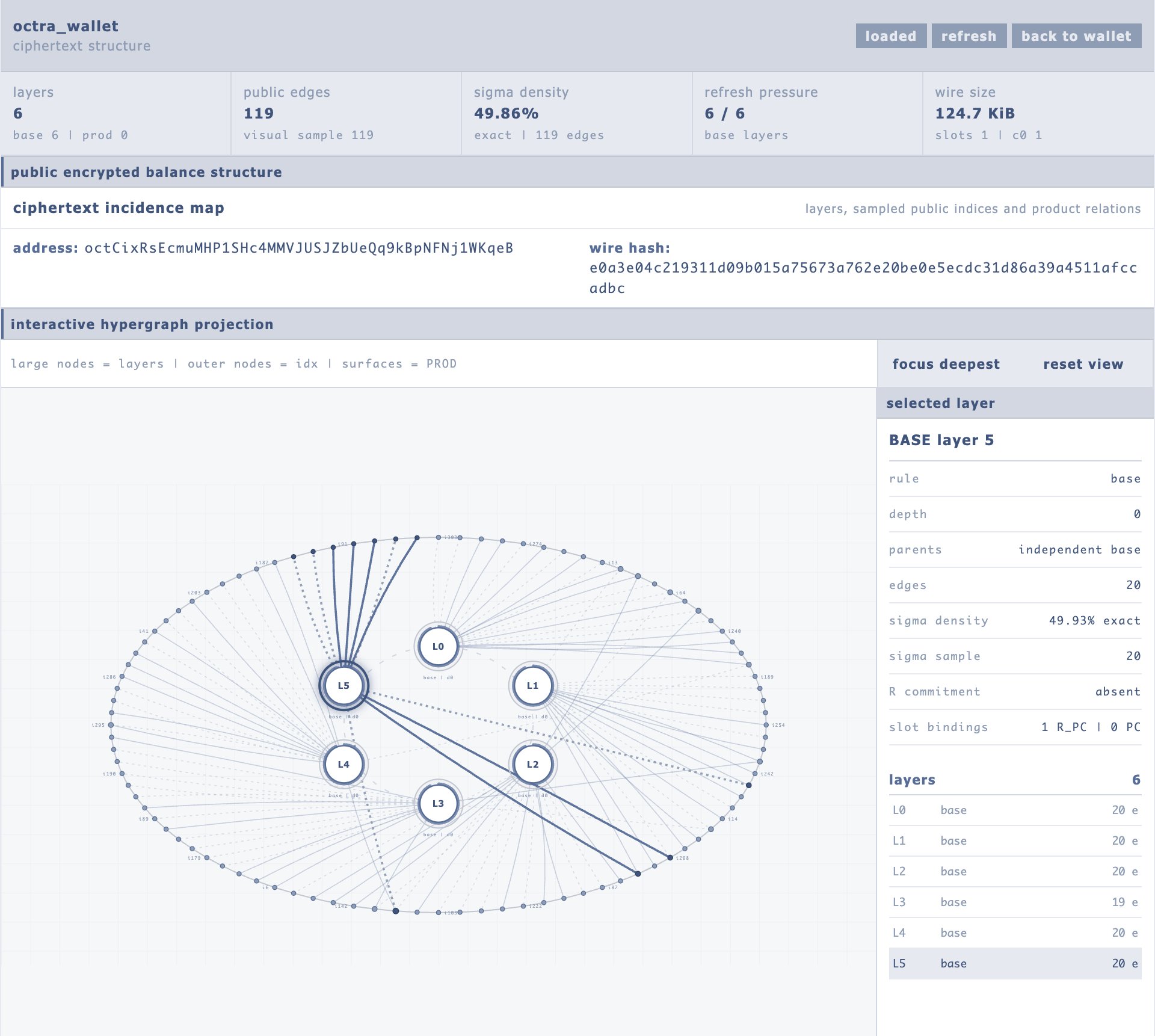Click sigma density 49.93% exact value
The image size is (1155, 1036).
tap(1095, 621)
